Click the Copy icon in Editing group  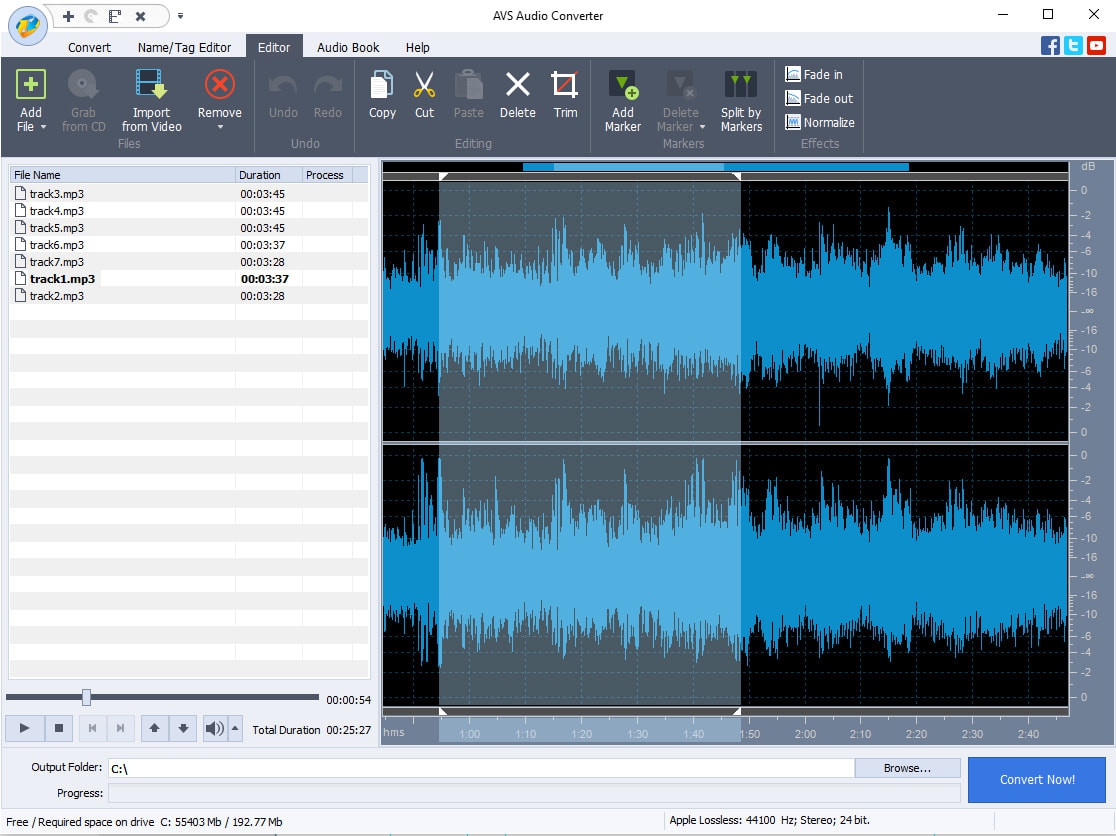pos(382,95)
